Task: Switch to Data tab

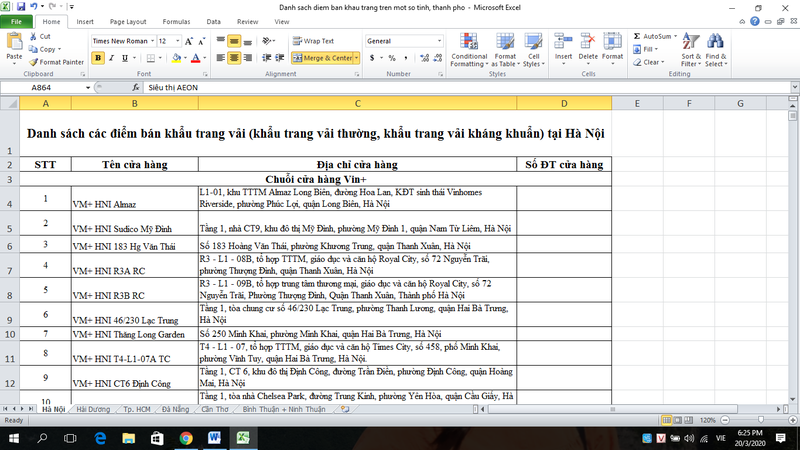Action: point(213,21)
